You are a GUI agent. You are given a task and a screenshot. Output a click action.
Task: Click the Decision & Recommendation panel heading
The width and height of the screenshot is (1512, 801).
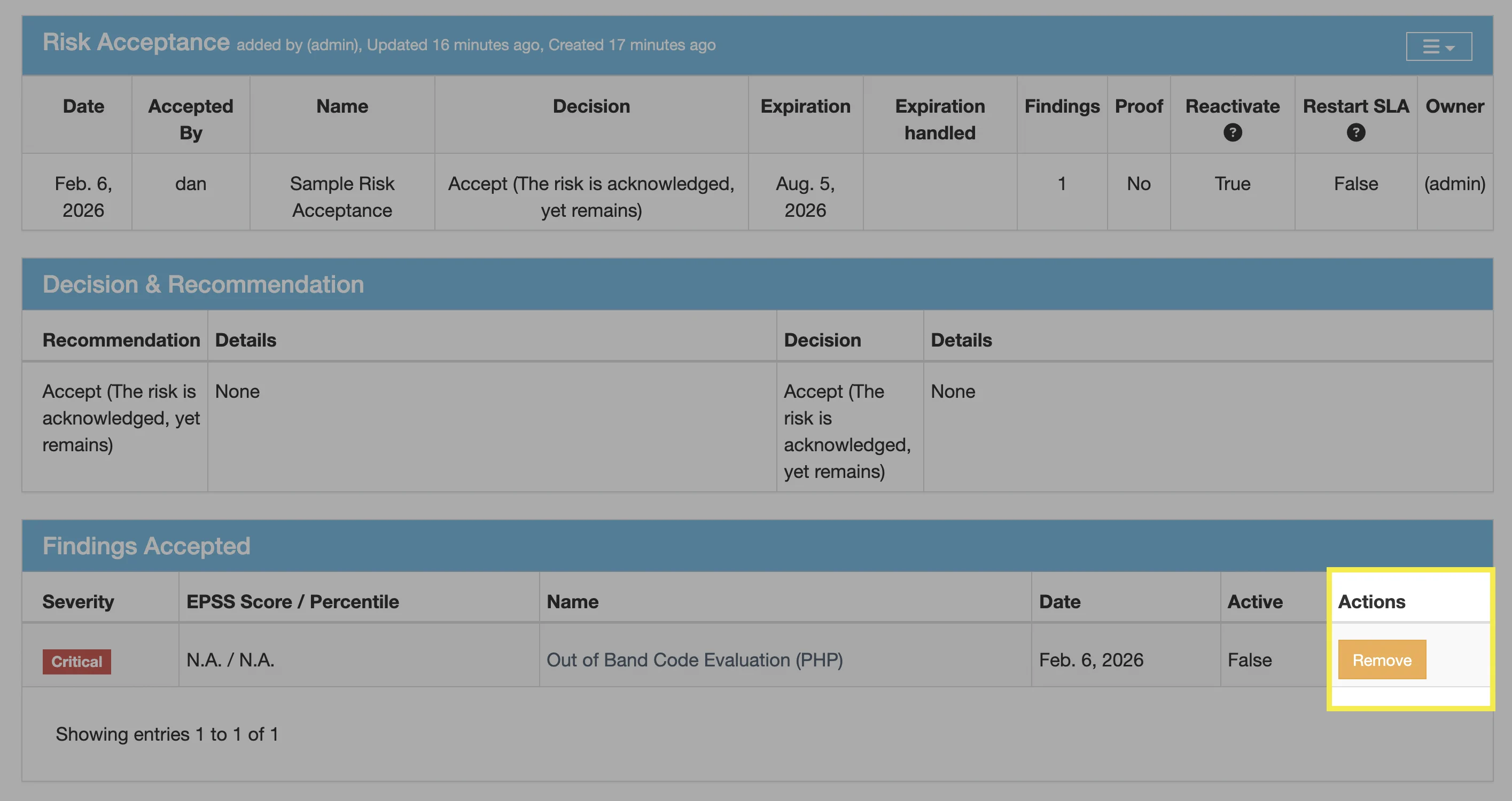tap(203, 284)
